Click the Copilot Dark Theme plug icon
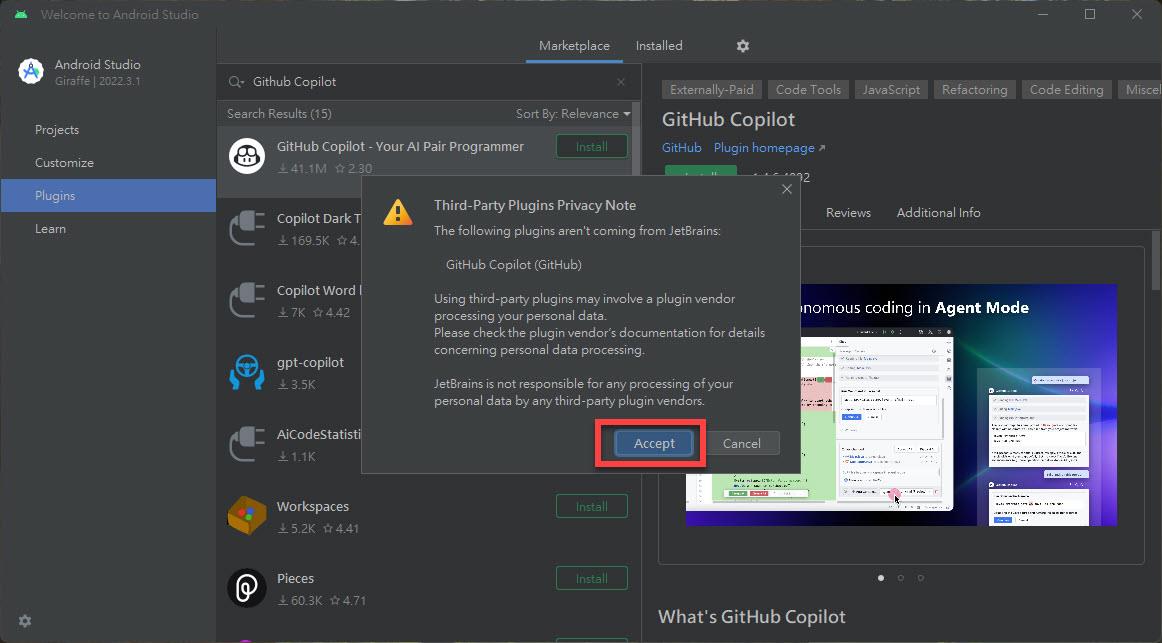Screen dimensions: 1162x643 [246, 228]
